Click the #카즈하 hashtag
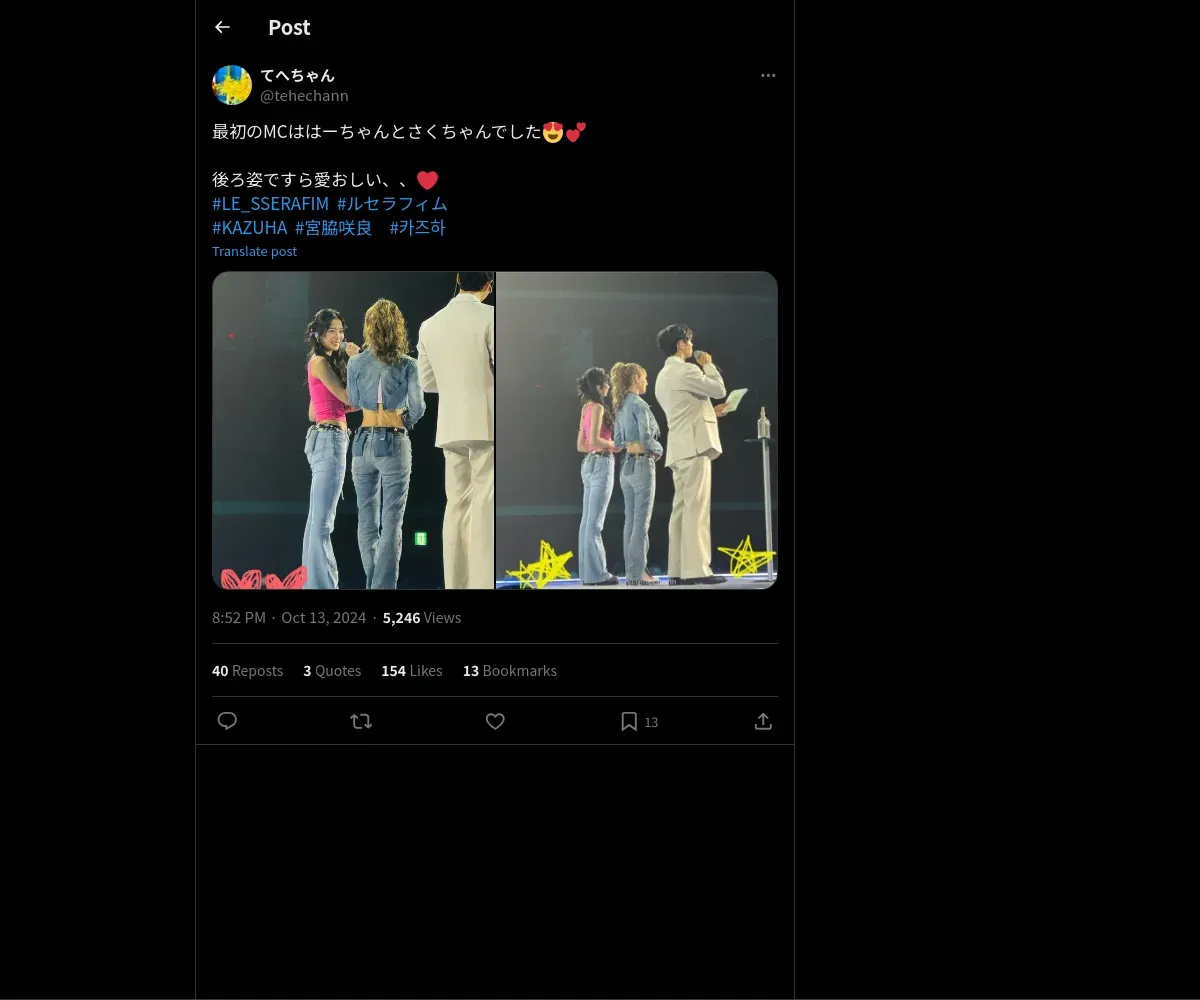Screen dimensions: 1200x1000 click(x=417, y=228)
